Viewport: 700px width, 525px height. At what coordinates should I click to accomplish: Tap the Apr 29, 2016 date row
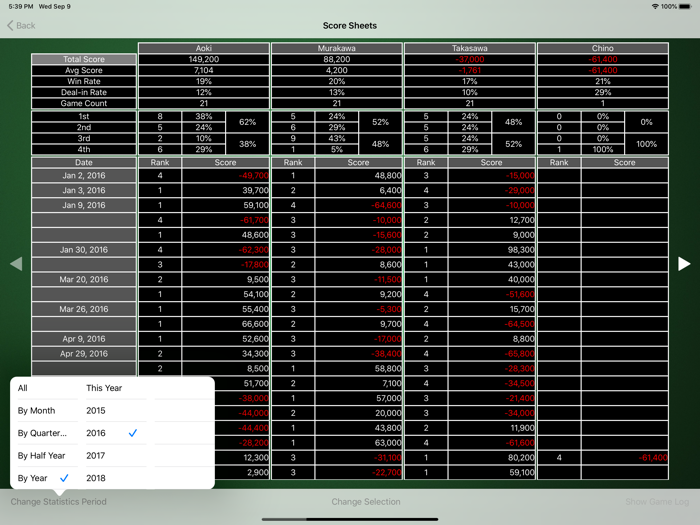(x=83, y=354)
